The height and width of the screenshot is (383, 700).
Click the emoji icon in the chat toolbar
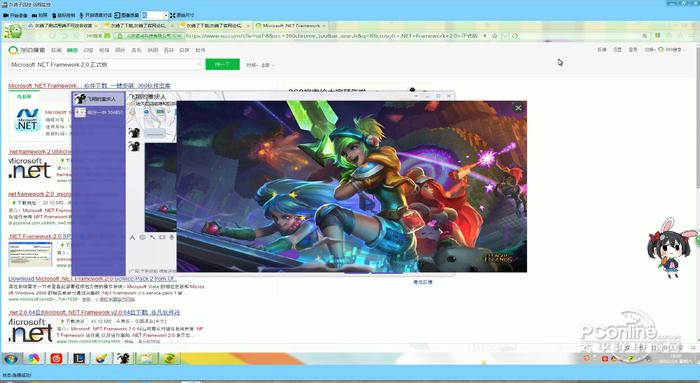142,237
